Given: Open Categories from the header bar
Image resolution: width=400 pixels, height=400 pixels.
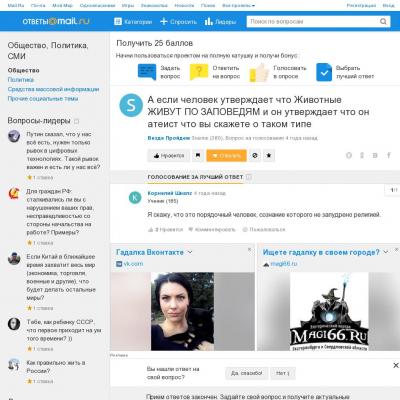Looking at the screenshot, I should [133, 22].
